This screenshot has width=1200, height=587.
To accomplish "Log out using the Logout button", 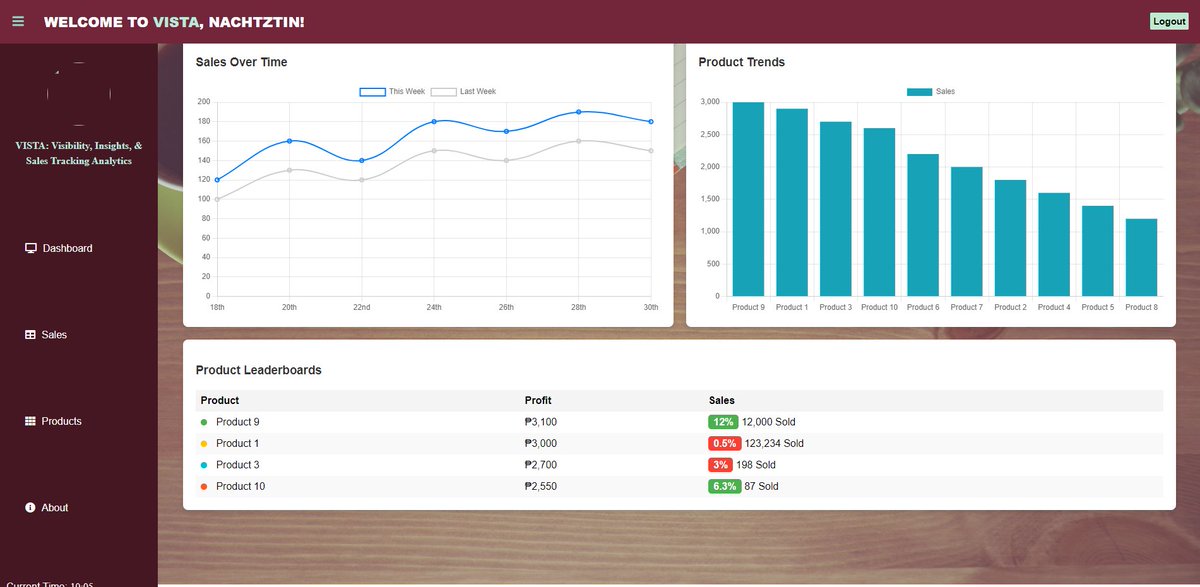I will pyautogui.click(x=1169, y=21).
